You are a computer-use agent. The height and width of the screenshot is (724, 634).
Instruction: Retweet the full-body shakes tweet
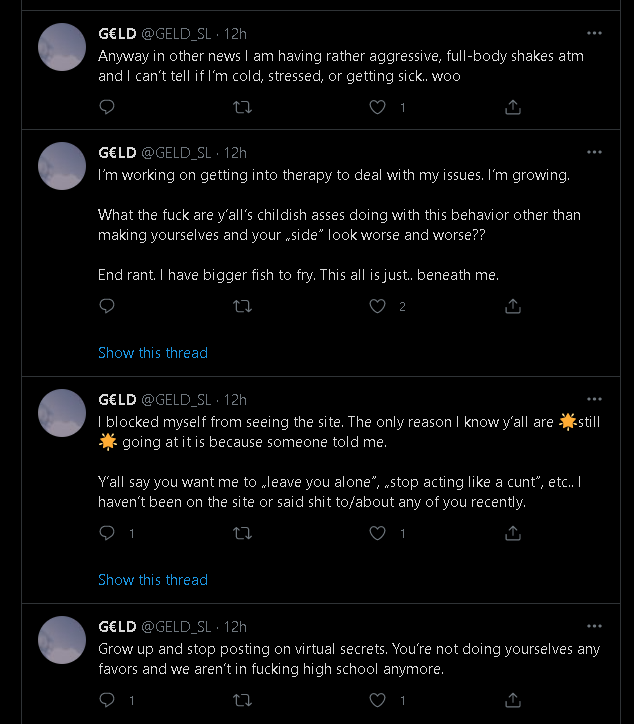[x=242, y=108]
